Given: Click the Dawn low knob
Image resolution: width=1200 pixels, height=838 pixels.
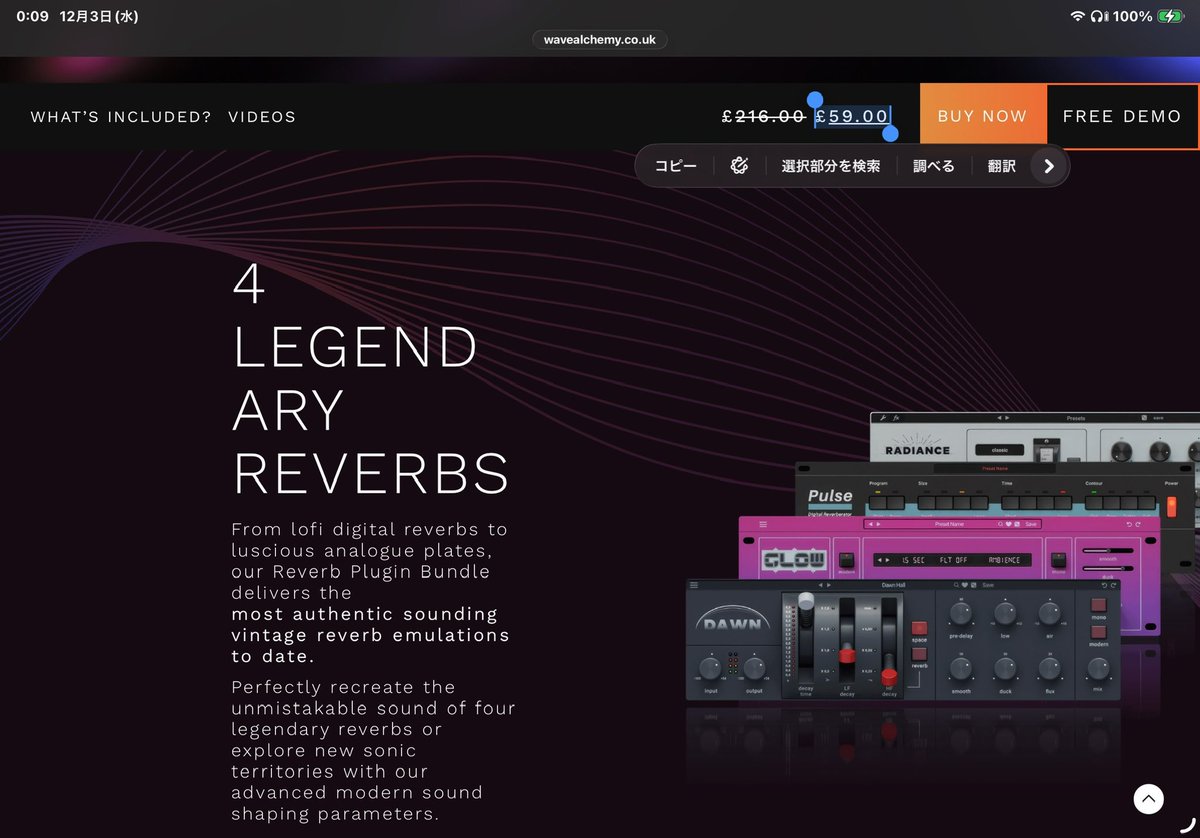Looking at the screenshot, I should (1005, 613).
